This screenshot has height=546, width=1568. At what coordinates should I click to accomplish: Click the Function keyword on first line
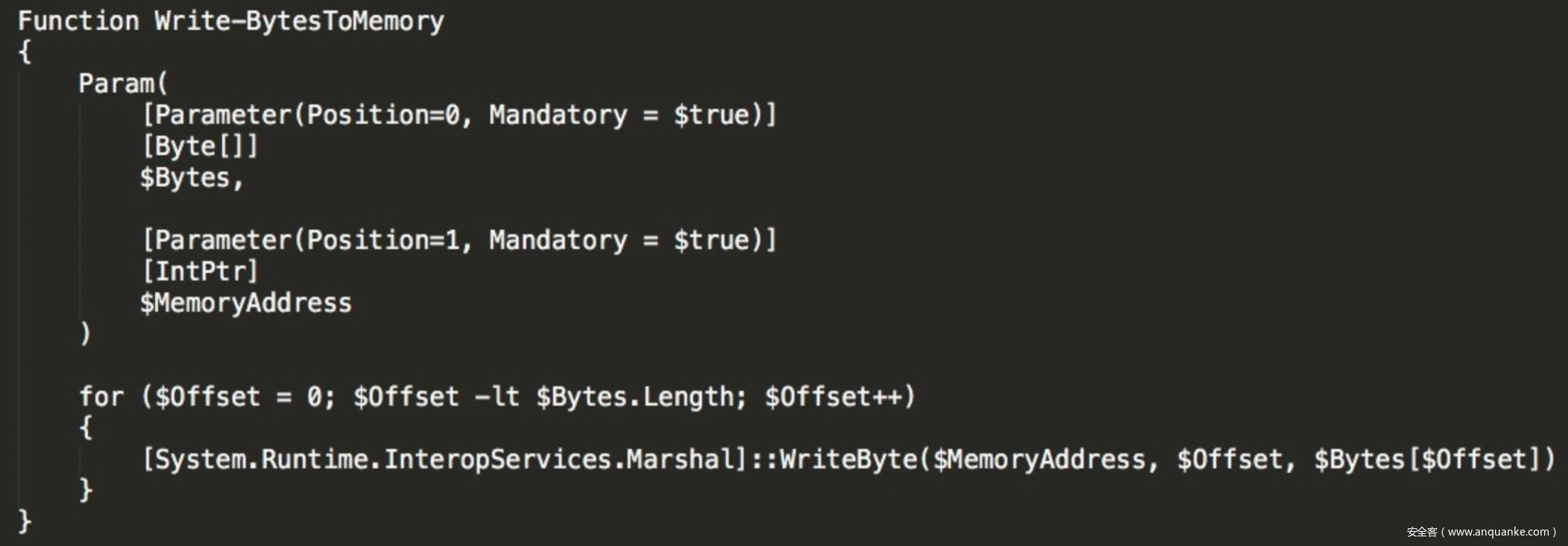pyautogui.click(x=78, y=21)
